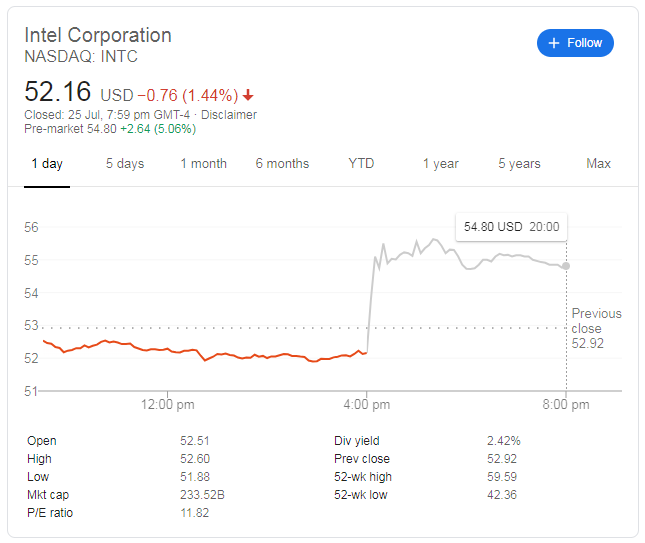Switch to the 1 year tab
Image resolution: width=645 pixels, height=543 pixels.
click(440, 164)
